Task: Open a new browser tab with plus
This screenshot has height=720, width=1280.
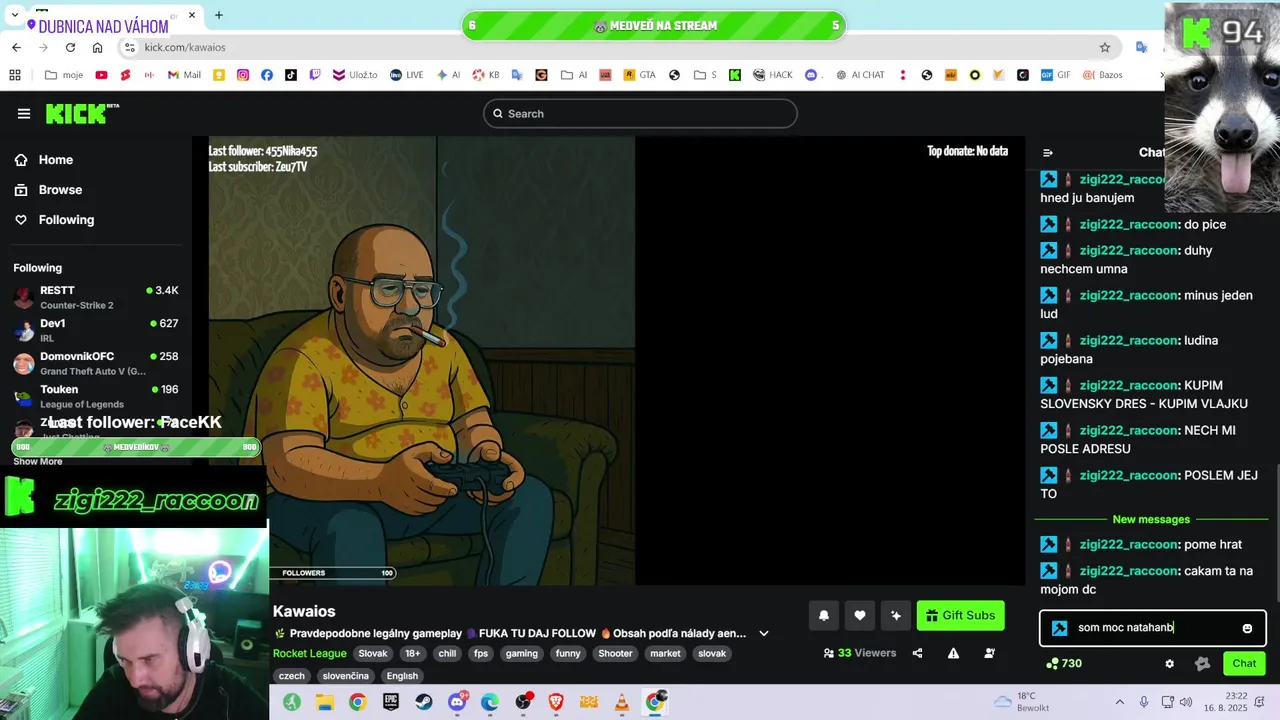Action: [x=219, y=15]
